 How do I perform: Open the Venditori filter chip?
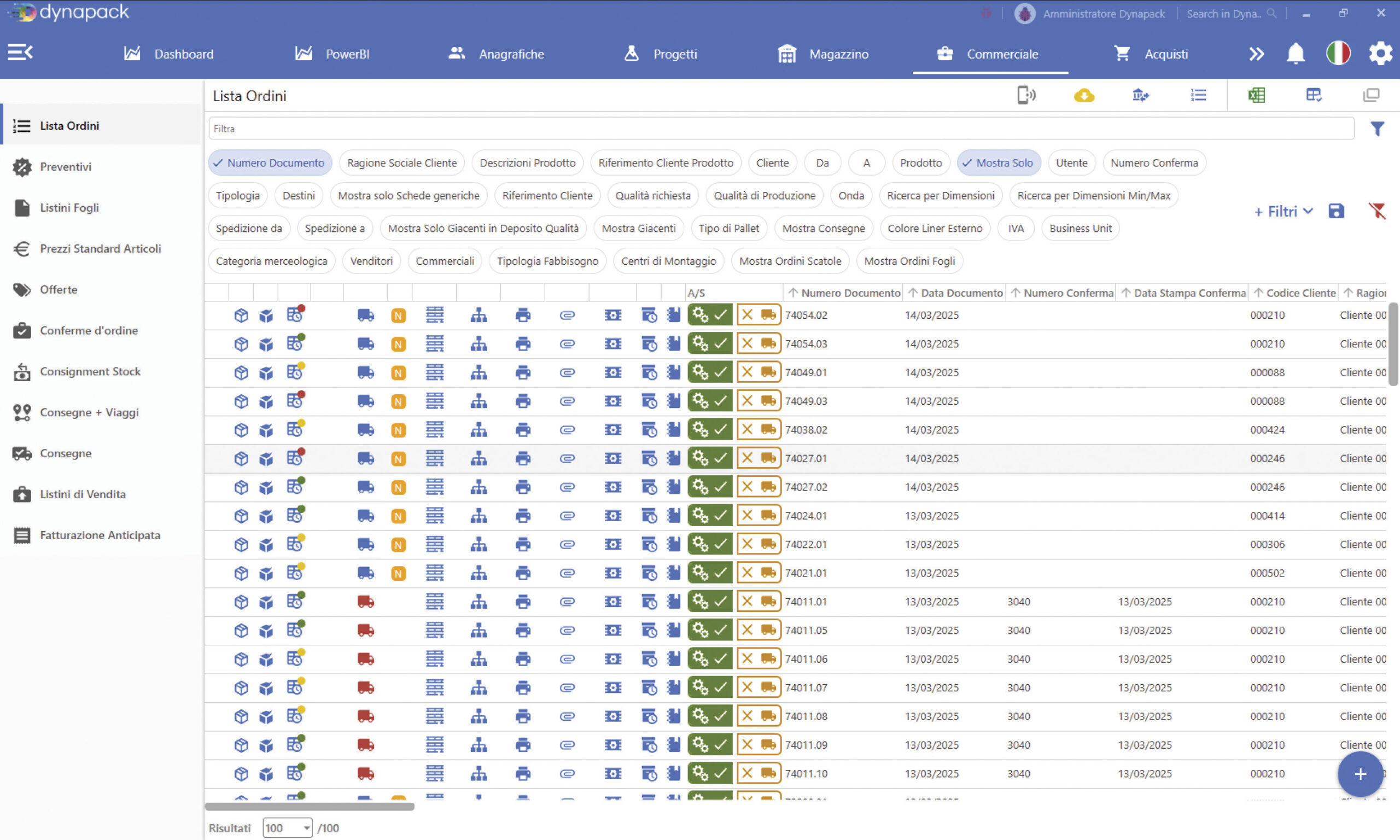click(371, 261)
